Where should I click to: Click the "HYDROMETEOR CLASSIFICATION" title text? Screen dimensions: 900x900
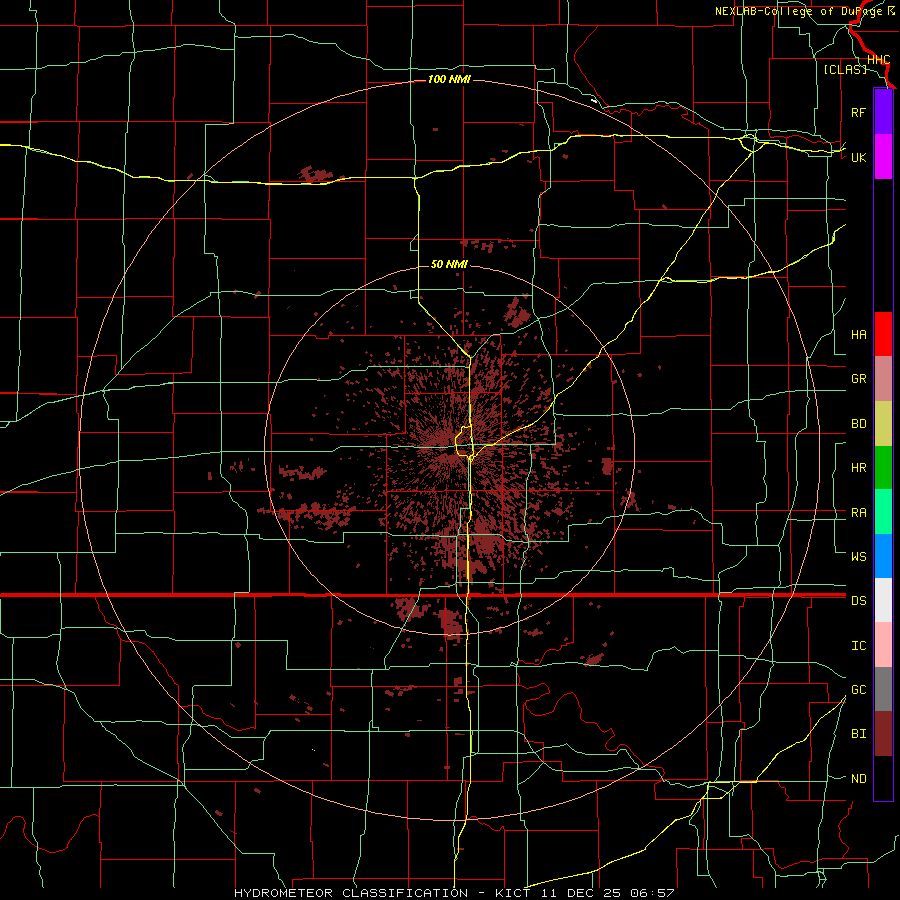pyautogui.click(x=351, y=893)
